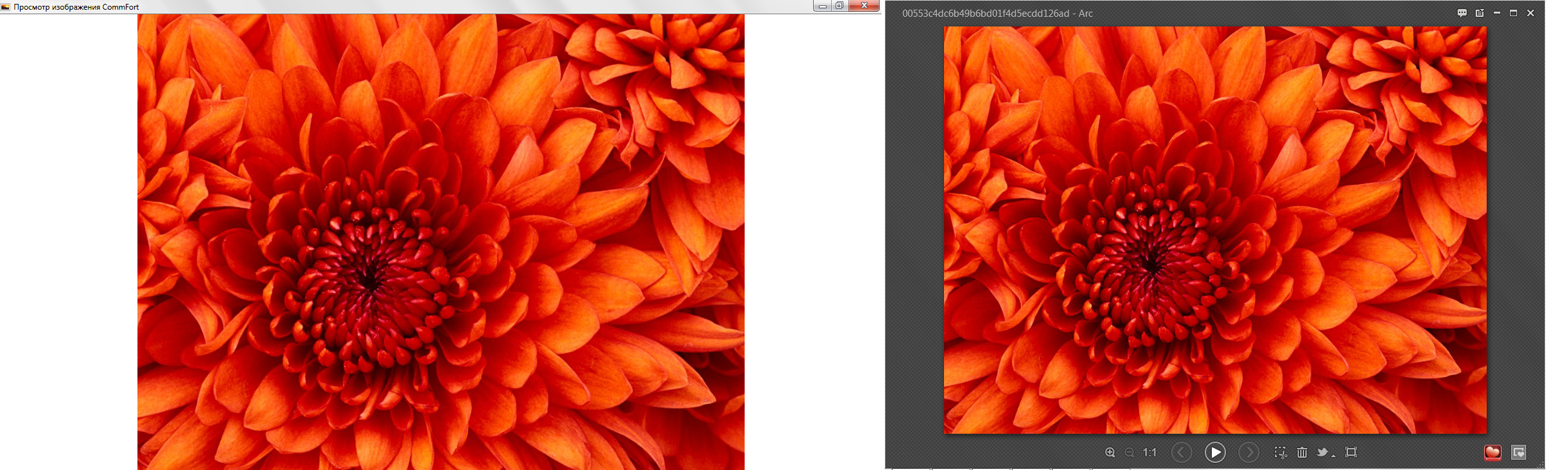This screenshot has width=1568, height=470.
Task: Open the favorites collection panel icon
Action: (x=1519, y=453)
